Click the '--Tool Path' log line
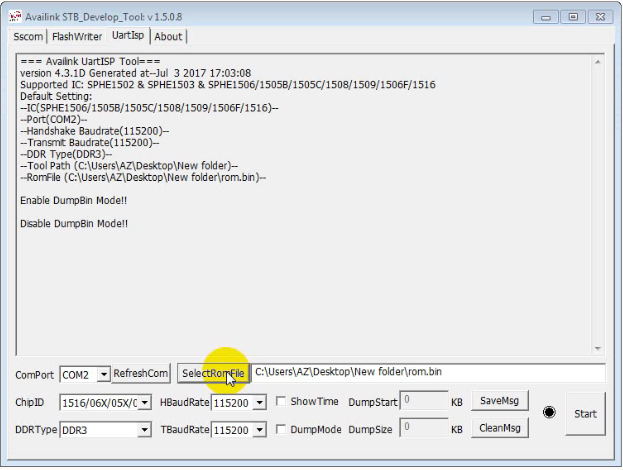The image size is (623, 470). click(x=129, y=166)
